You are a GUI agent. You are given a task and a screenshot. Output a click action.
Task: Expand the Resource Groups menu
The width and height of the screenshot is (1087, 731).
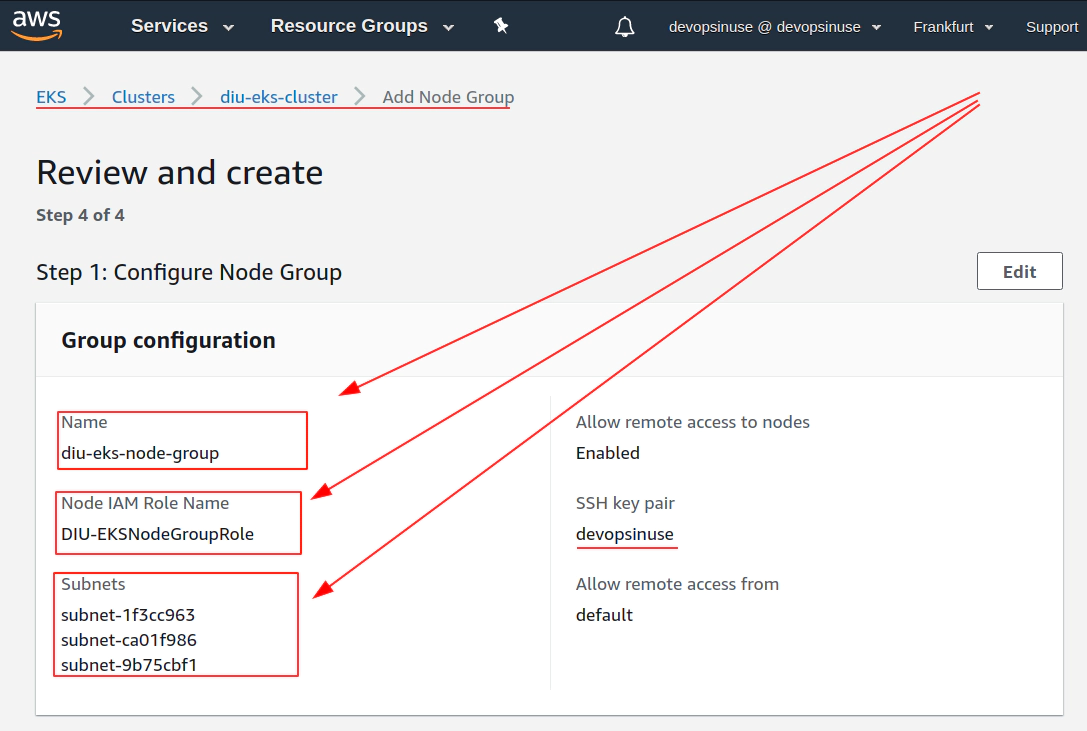click(362, 26)
